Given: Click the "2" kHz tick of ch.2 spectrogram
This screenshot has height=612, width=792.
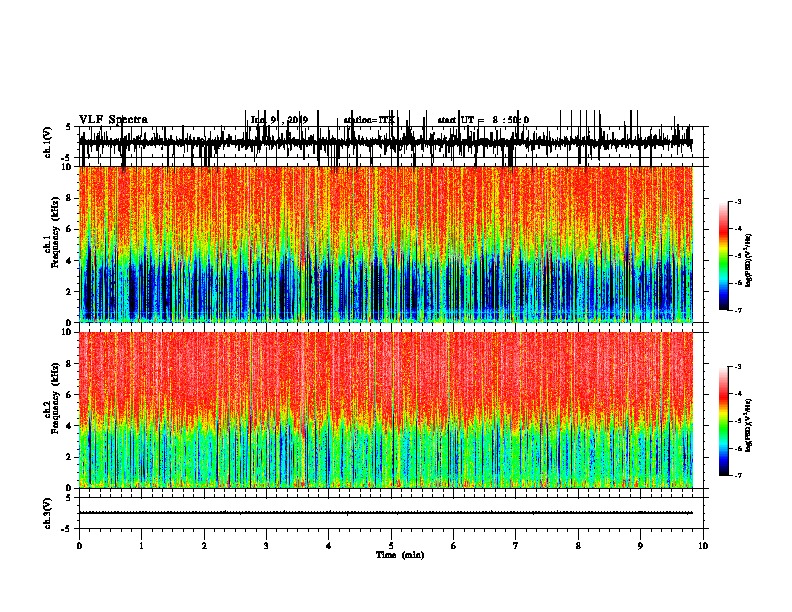Looking at the screenshot, I should pos(70,457).
